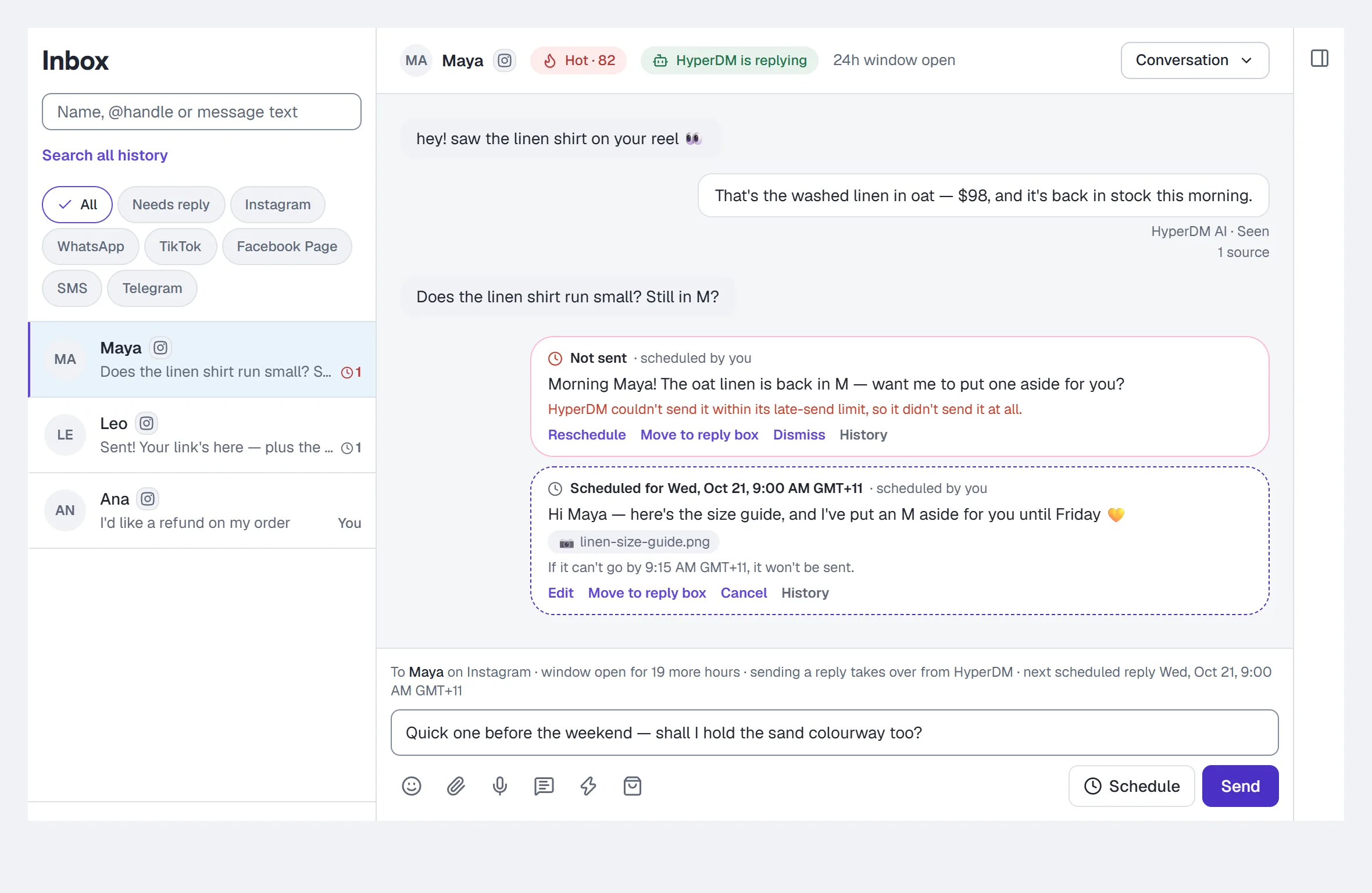Image resolution: width=1372 pixels, height=893 pixels.
Task: Attach a file with the paperclip icon
Action: pos(456,786)
